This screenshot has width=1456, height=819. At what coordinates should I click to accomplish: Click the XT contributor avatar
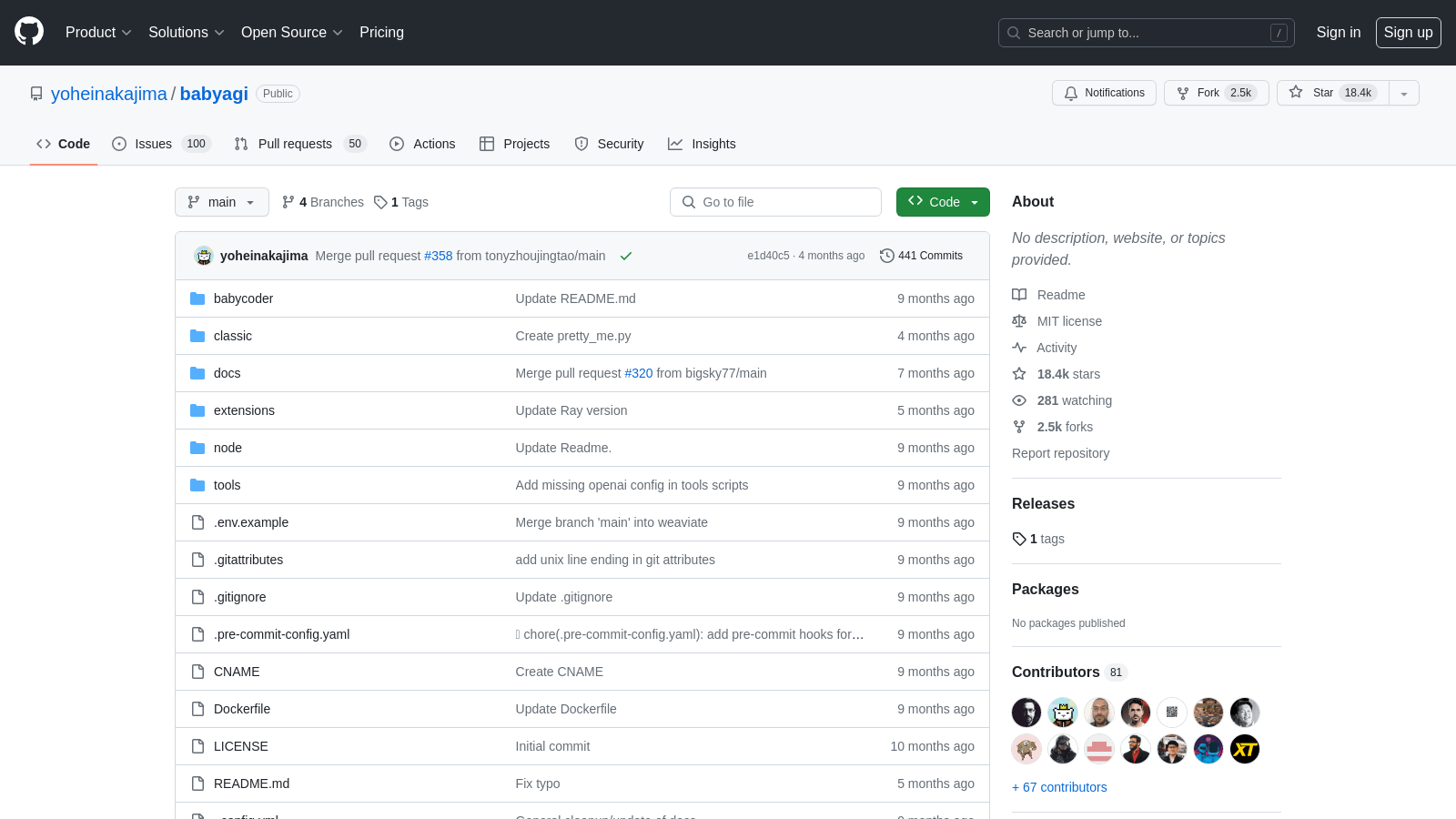click(1245, 749)
